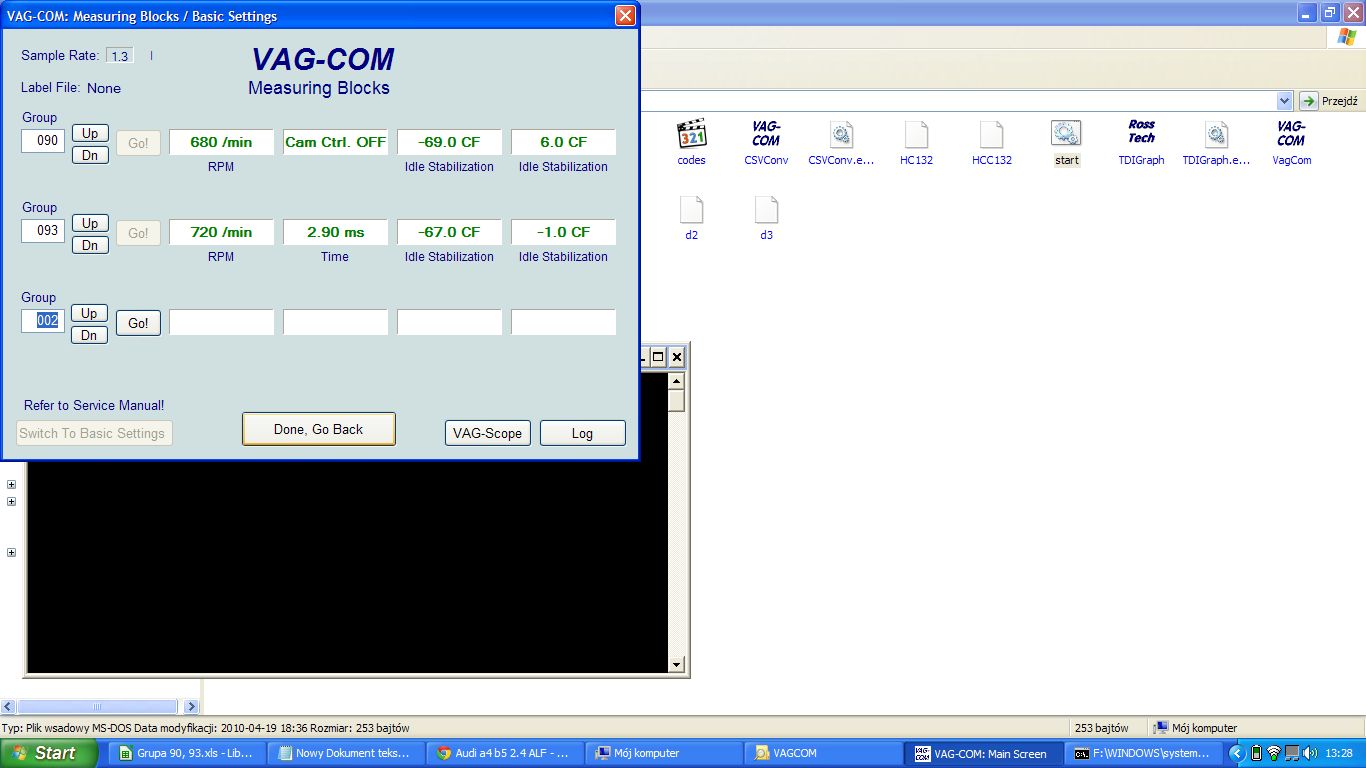The width and height of the screenshot is (1366, 768).
Task: Expand the address bar dropdown arrow
Action: [x=1284, y=101]
